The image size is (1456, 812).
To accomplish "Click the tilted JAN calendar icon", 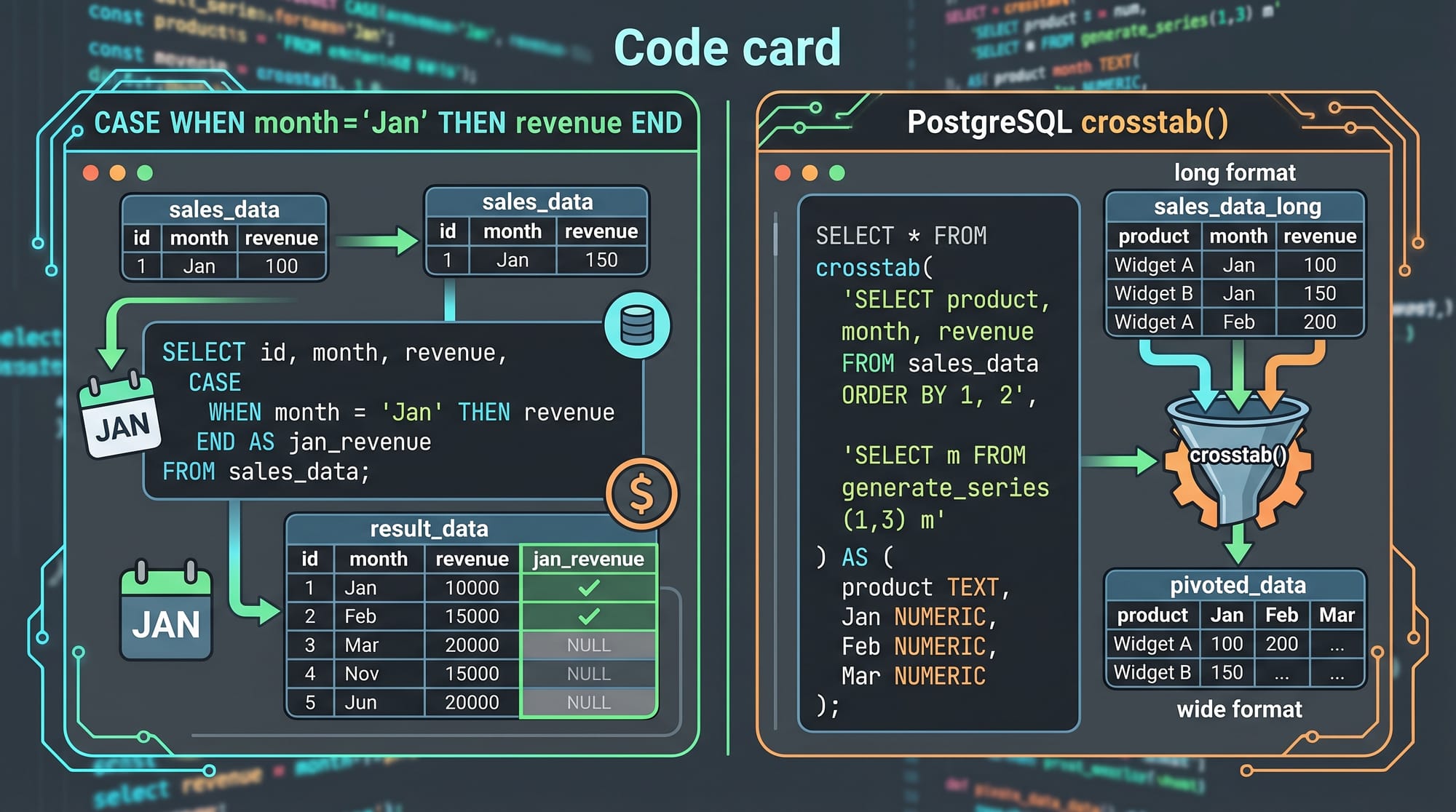I will coord(120,418).
